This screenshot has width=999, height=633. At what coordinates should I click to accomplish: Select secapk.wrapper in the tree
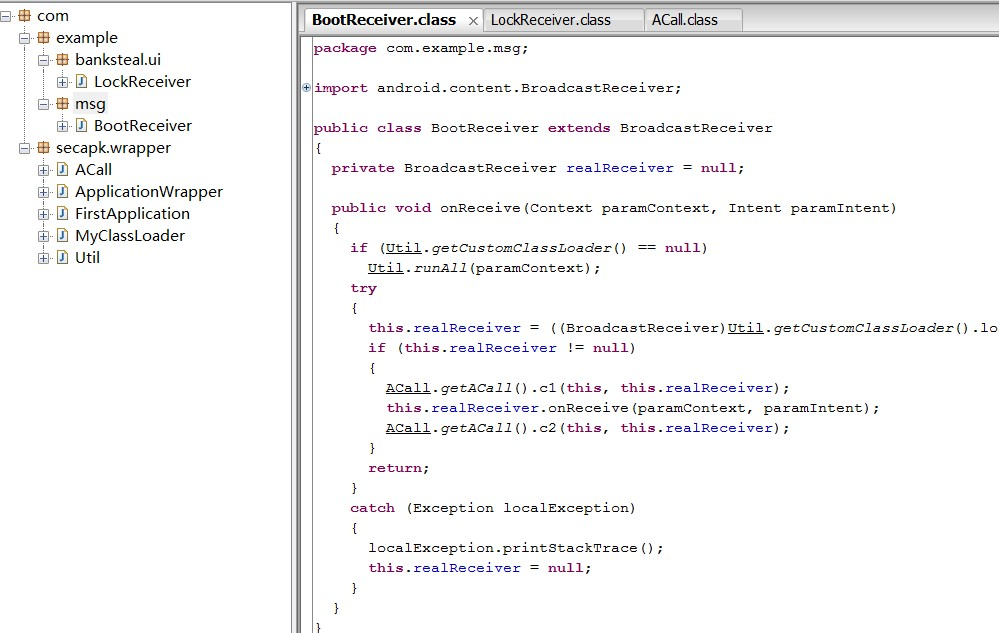click(113, 148)
